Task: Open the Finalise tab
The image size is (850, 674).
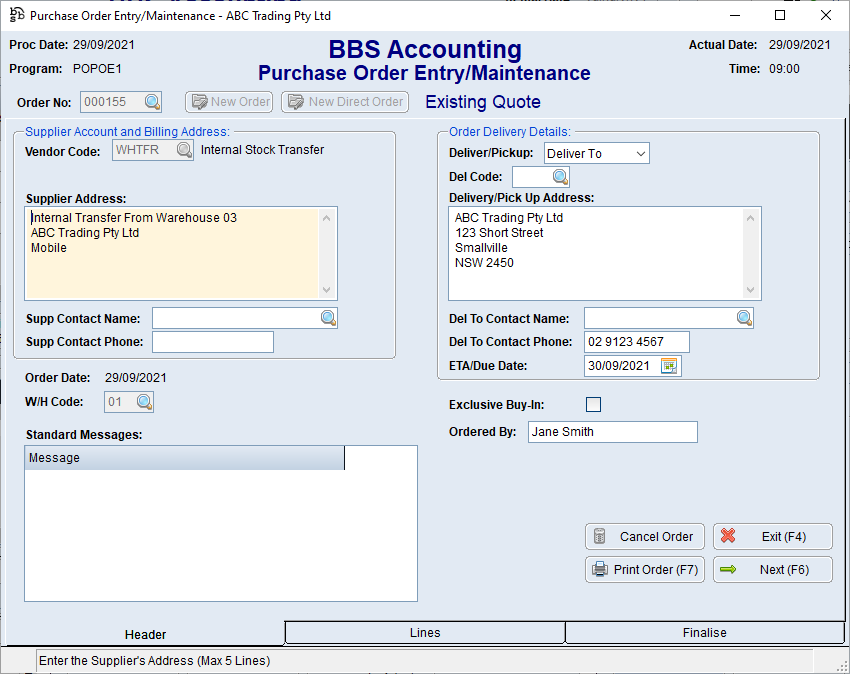Action: click(705, 632)
